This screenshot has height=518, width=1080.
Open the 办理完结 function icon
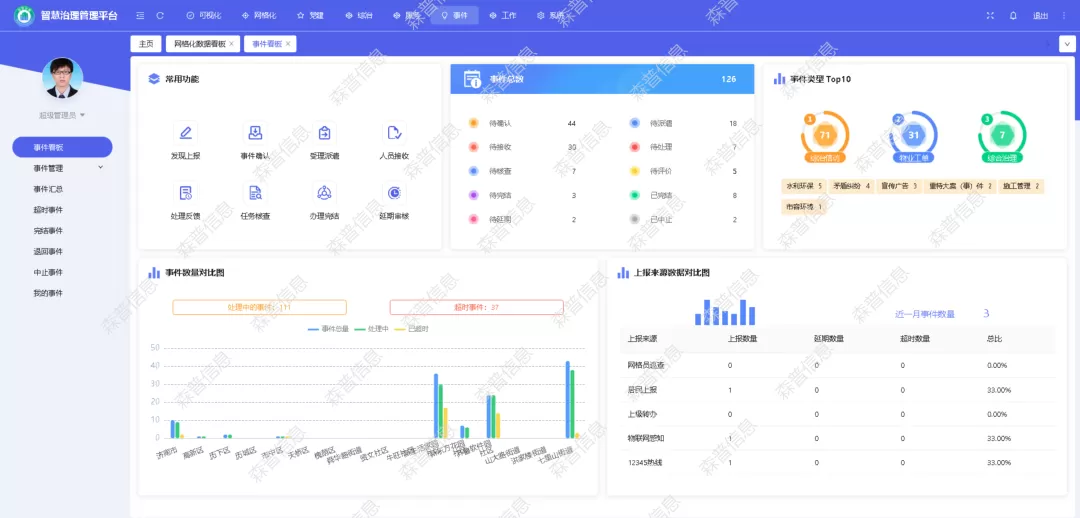tap(324, 192)
